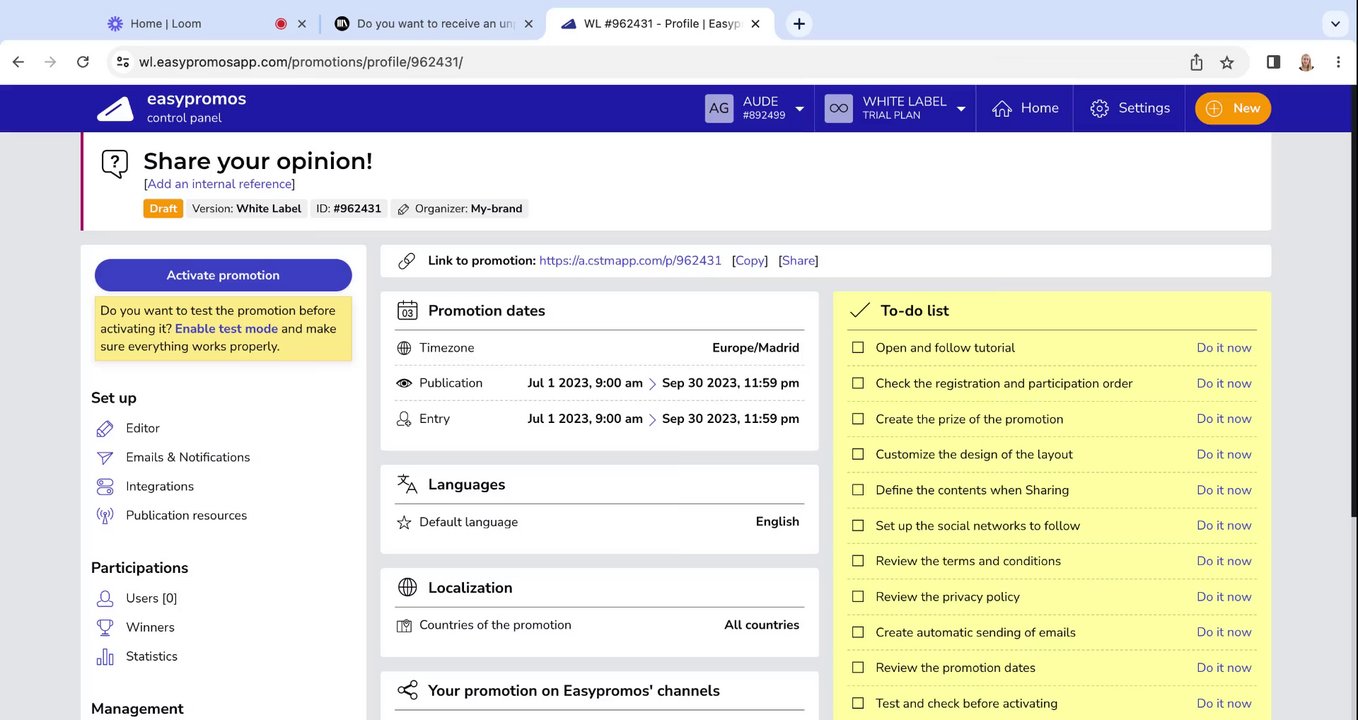
Task: Bookmark this page with the star icon
Action: tap(1227, 62)
